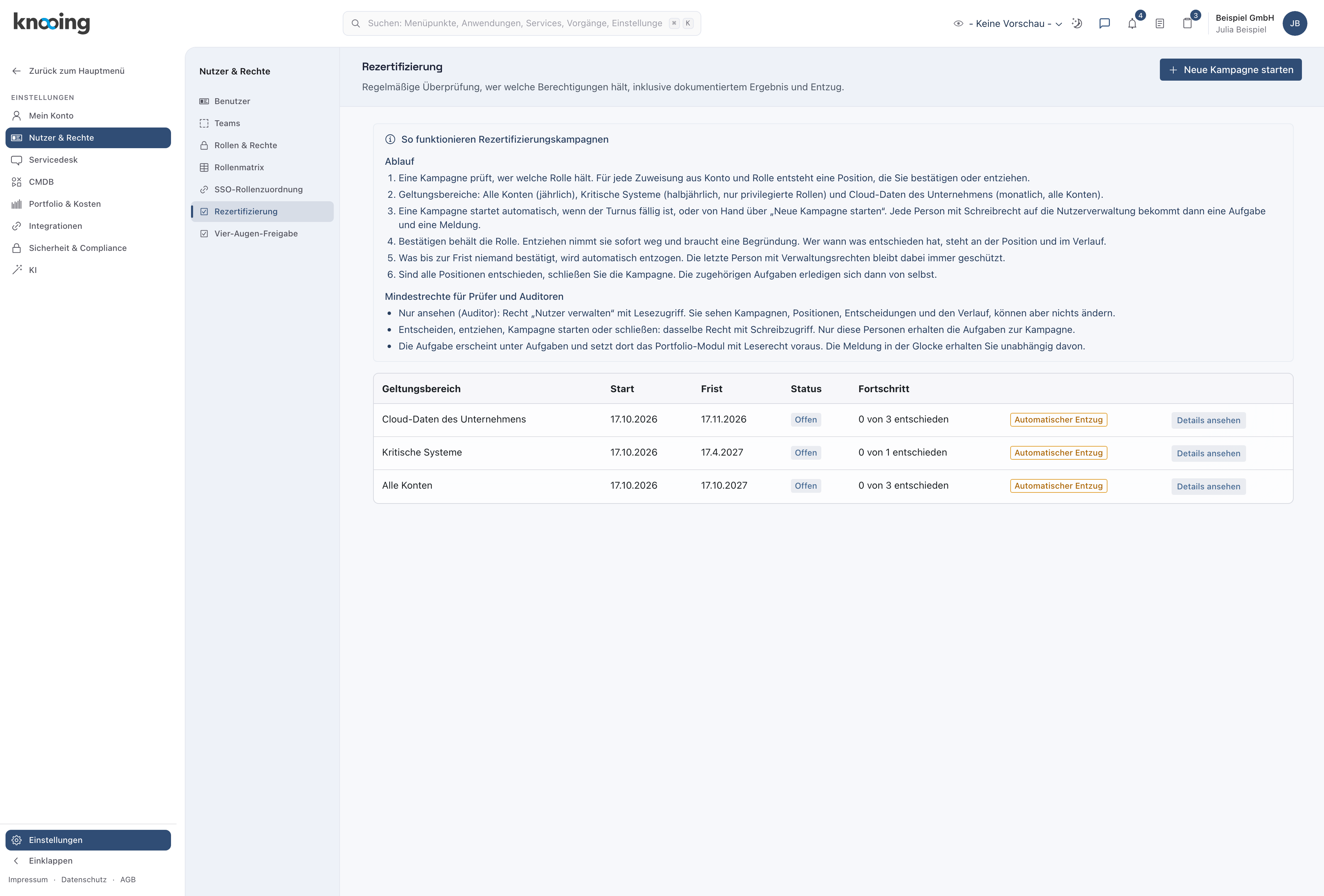Click the Integrationen link icon
The width and height of the screenshot is (1324, 896).
click(17, 226)
